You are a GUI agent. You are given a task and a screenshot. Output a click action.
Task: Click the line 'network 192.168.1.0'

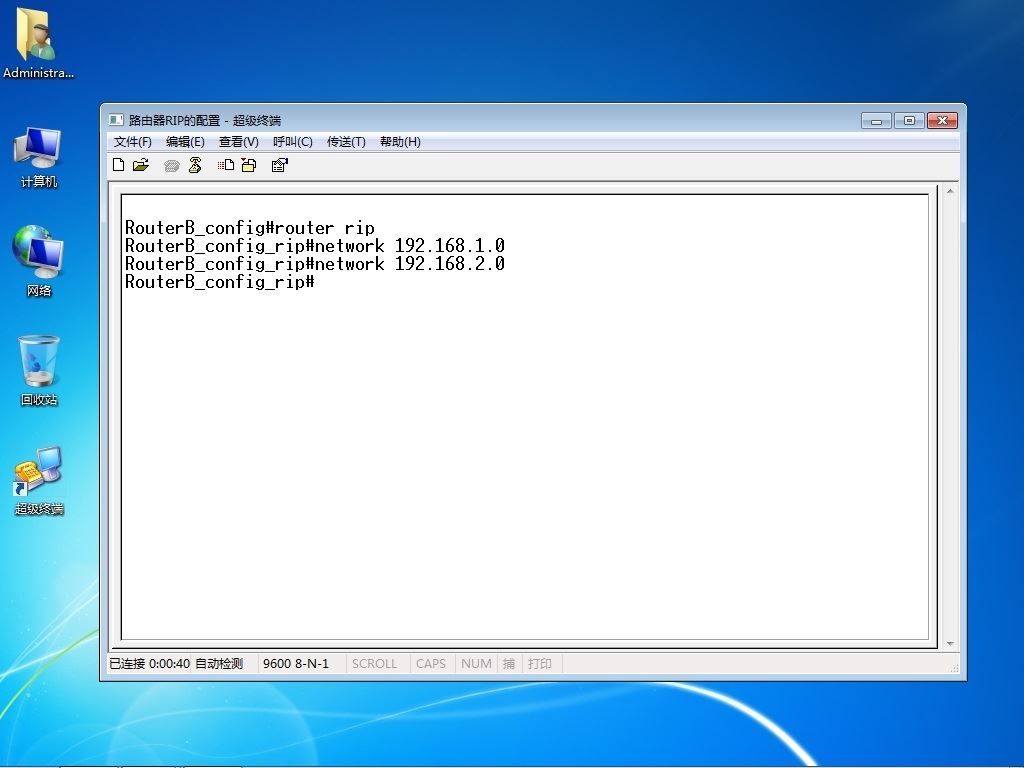(314, 246)
